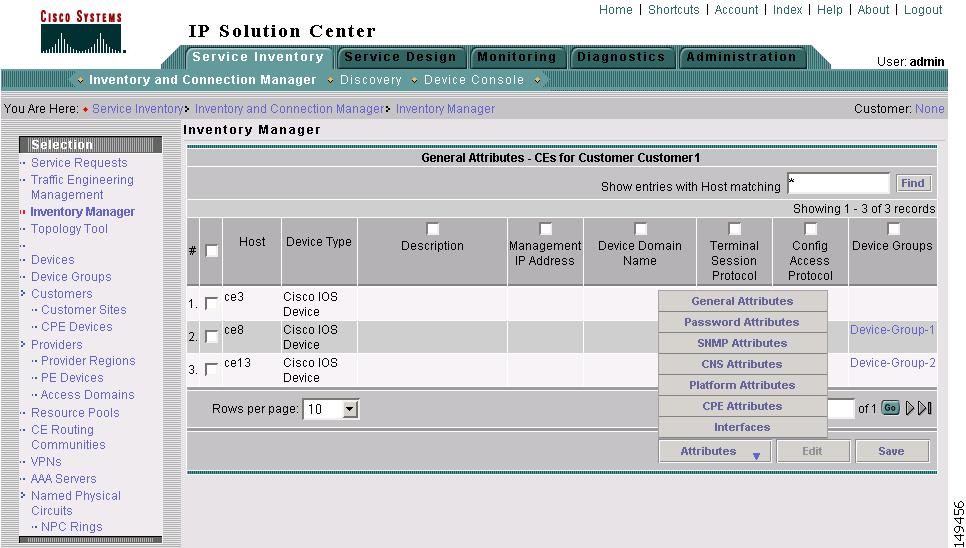This screenshot has height=548, width=966.
Task: Open the About link
Action: (x=874, y=10)
